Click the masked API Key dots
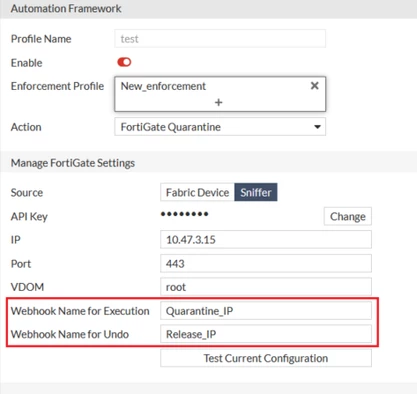Image resolution: width=417 pixels, height=394 pixels. pyautogui.click(x=184, y=214)
